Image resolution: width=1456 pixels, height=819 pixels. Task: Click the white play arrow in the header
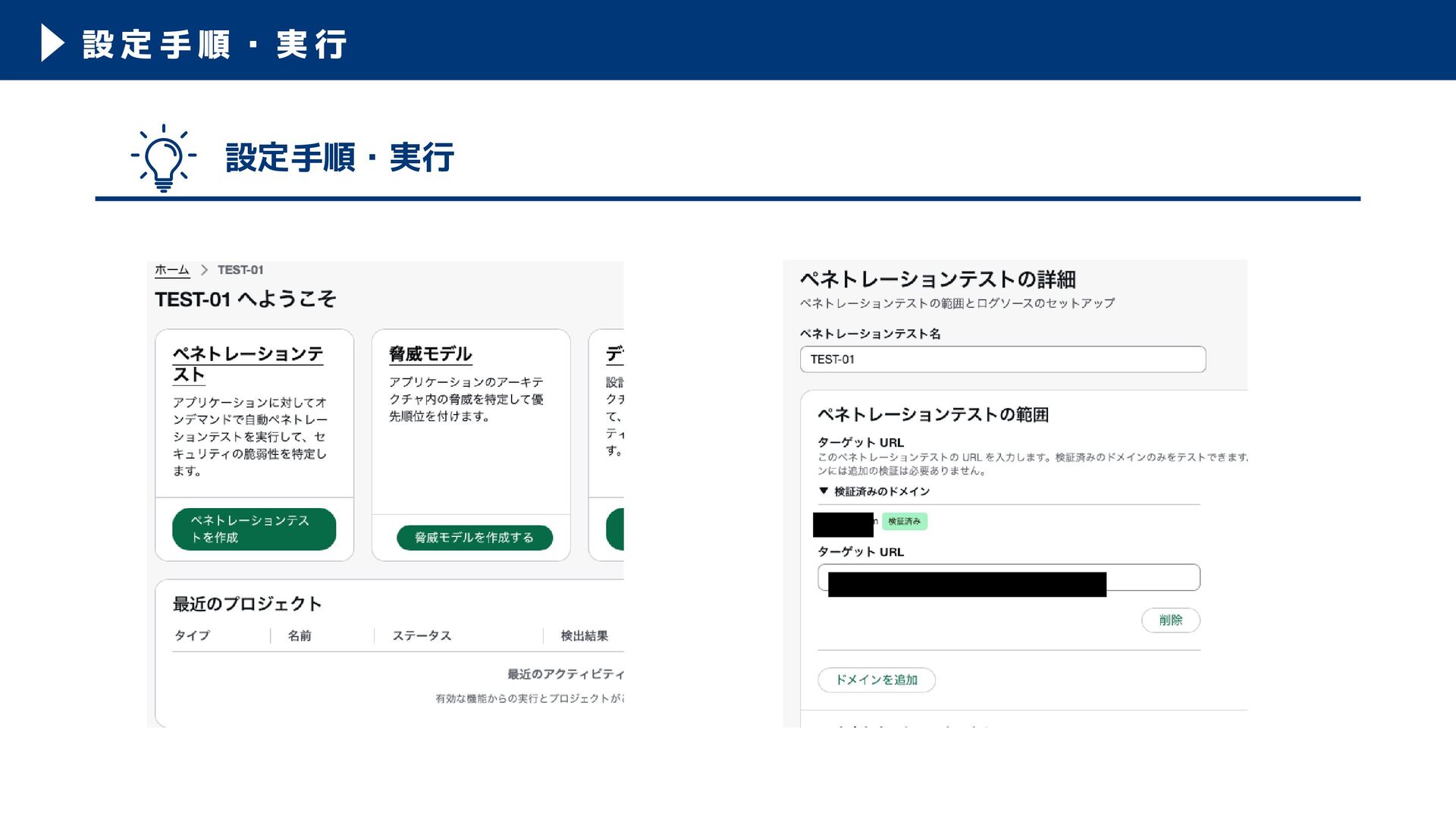(x=52, y=42)
